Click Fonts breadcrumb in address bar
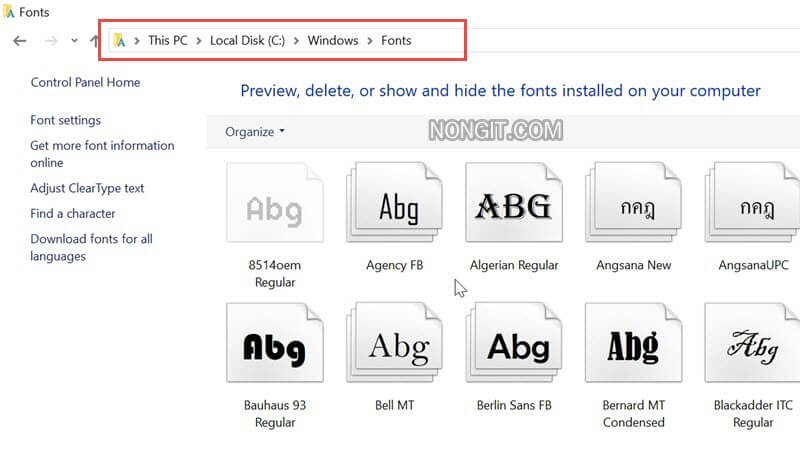The width and height of the screenshot is (800, 450). (x=396, y=40)
